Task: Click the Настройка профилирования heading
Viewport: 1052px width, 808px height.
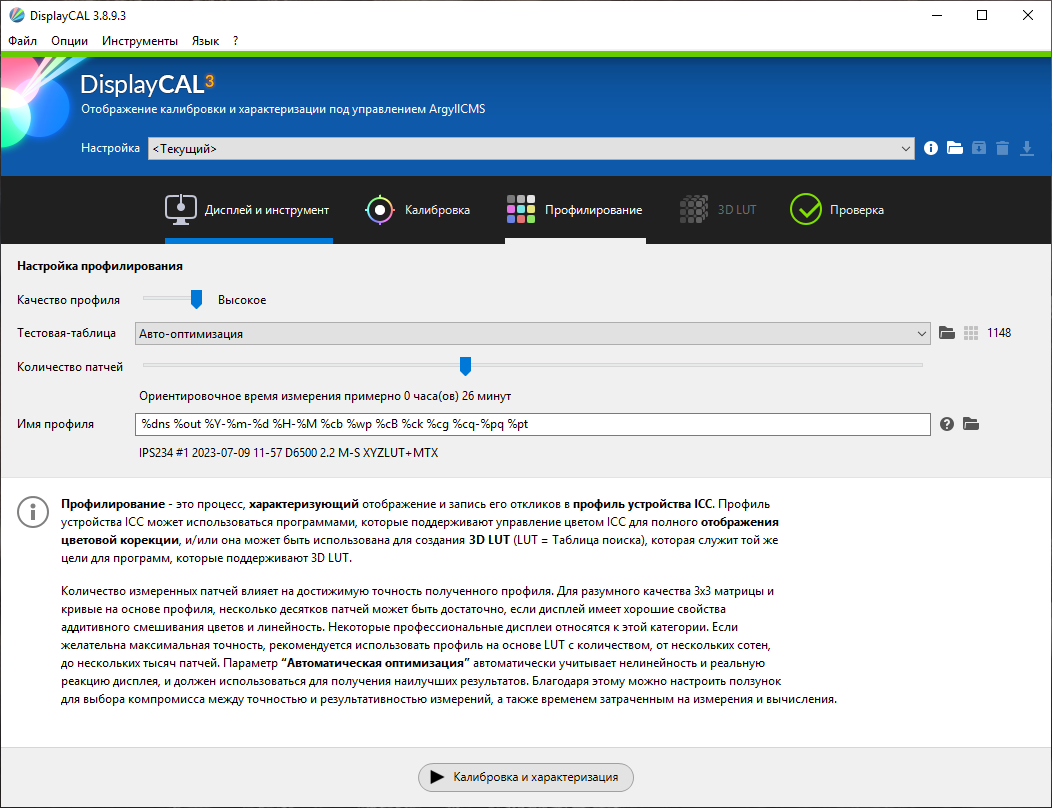Action: click(100, 266)
